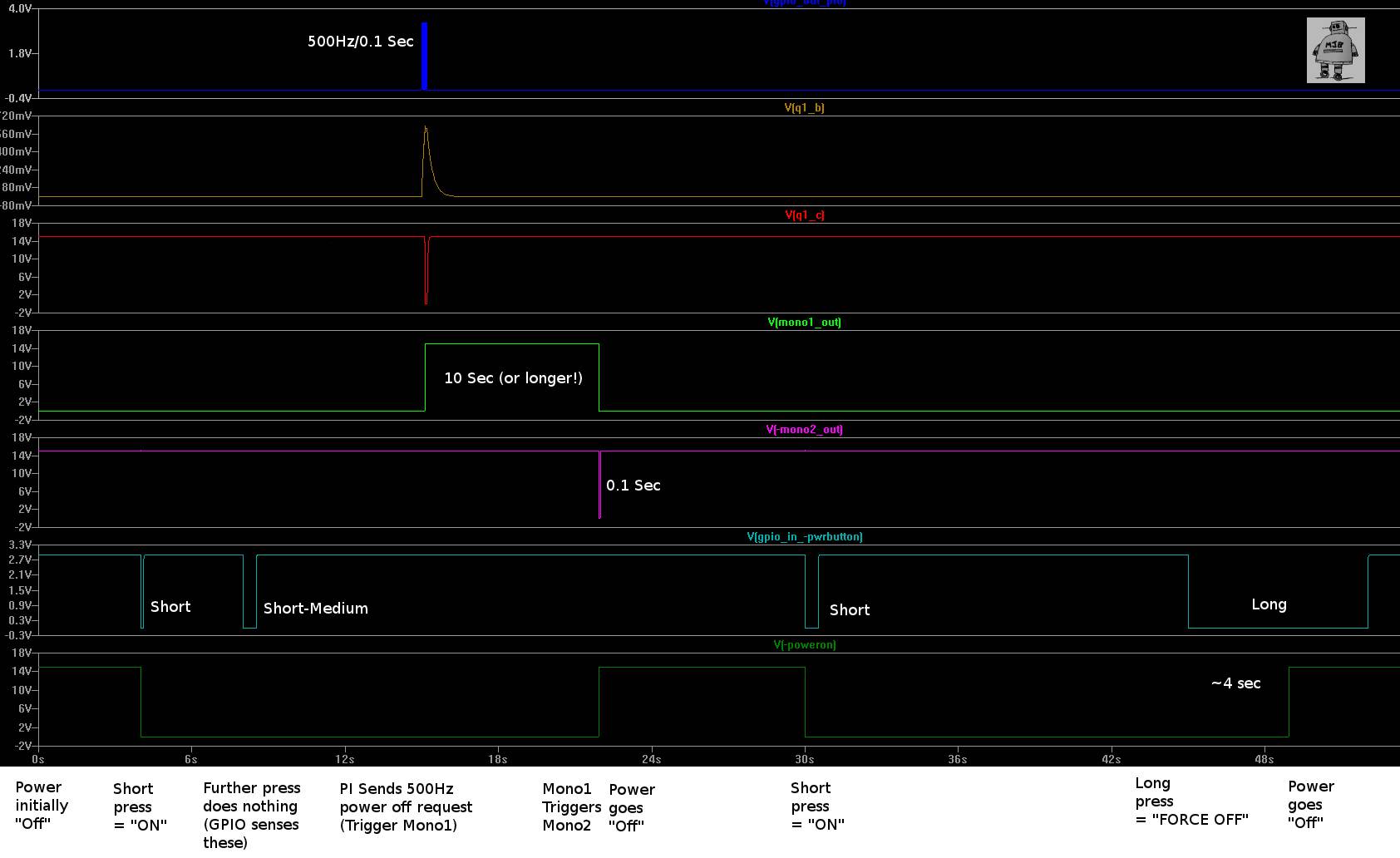Viewport: 1400px width, 858px height.
Task: Click the green V(mono1_out) trace label
Action: [x=804, y=323]
